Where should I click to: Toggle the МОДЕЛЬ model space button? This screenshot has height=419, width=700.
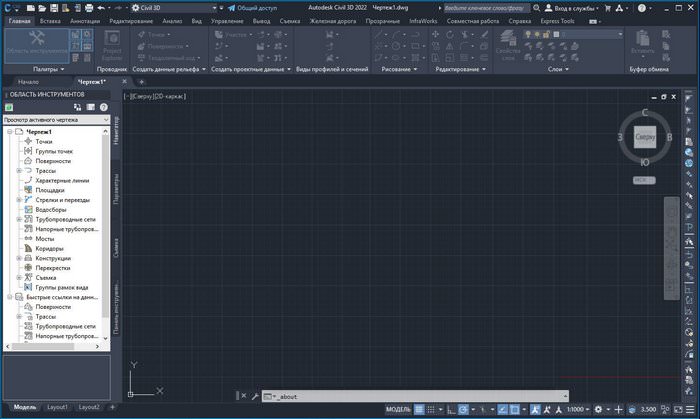pos(397,409)
